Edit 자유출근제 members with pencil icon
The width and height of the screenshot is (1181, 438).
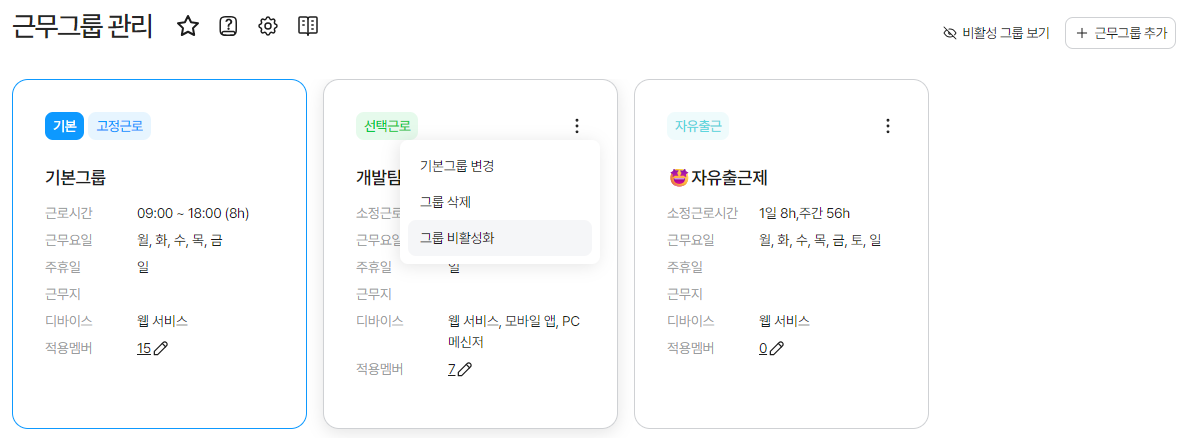click(x=777, y=348)
